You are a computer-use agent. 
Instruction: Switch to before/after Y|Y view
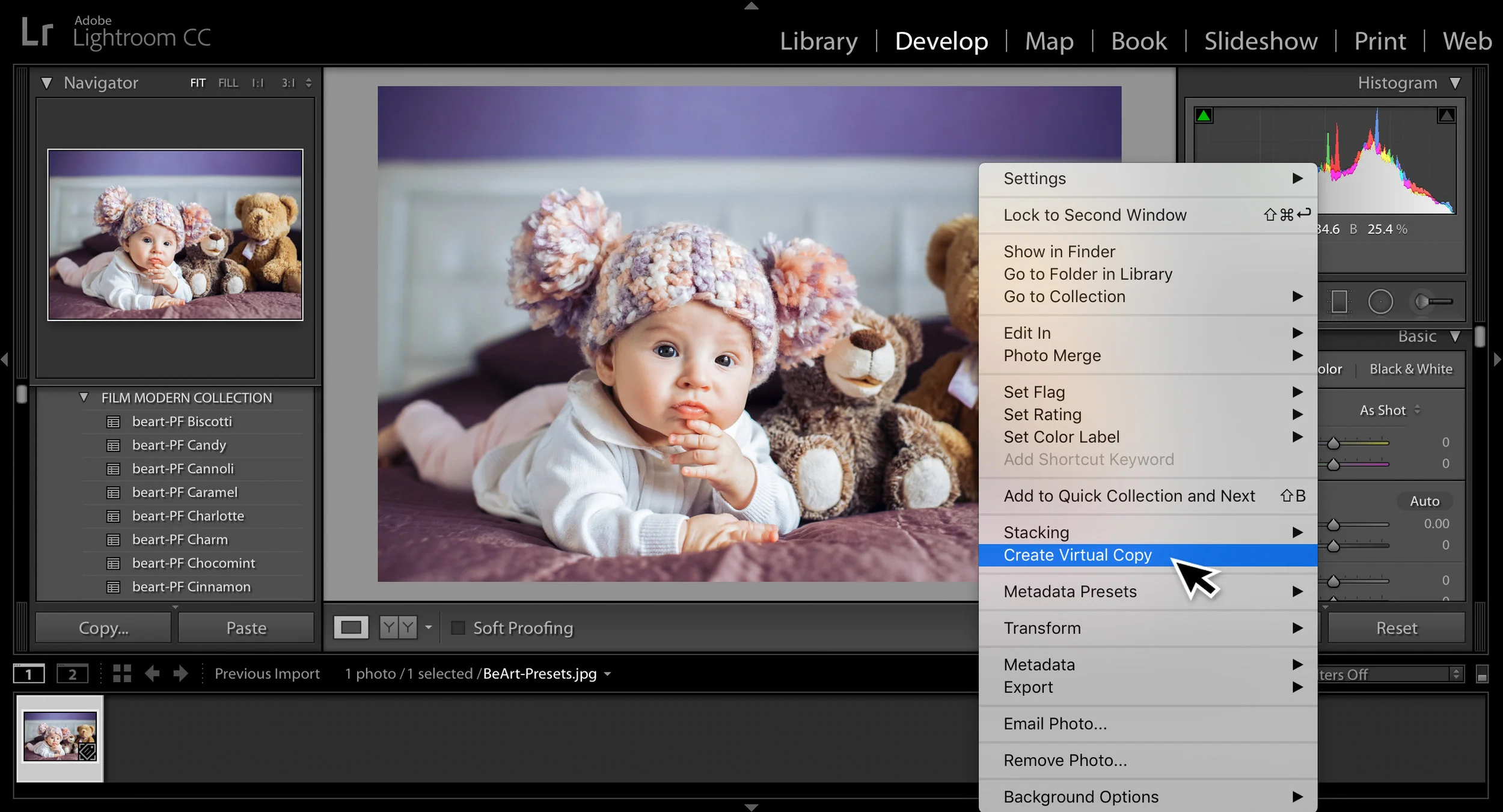click(398, 628)
